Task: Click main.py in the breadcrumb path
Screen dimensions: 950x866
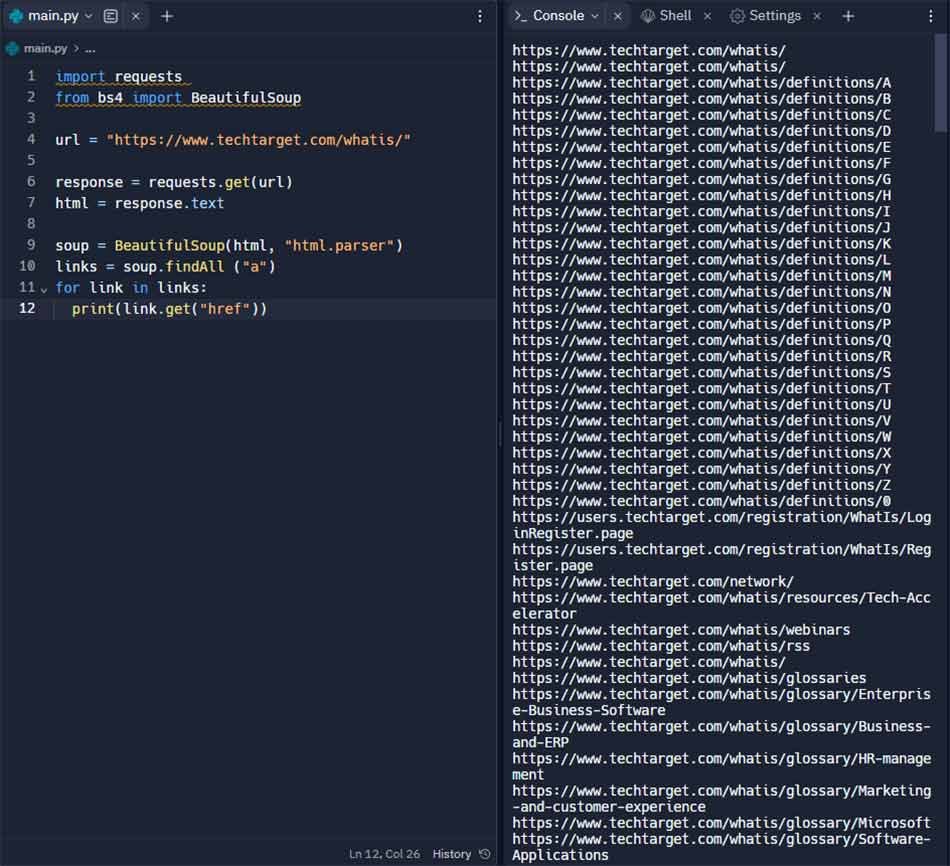Action: 43,48
